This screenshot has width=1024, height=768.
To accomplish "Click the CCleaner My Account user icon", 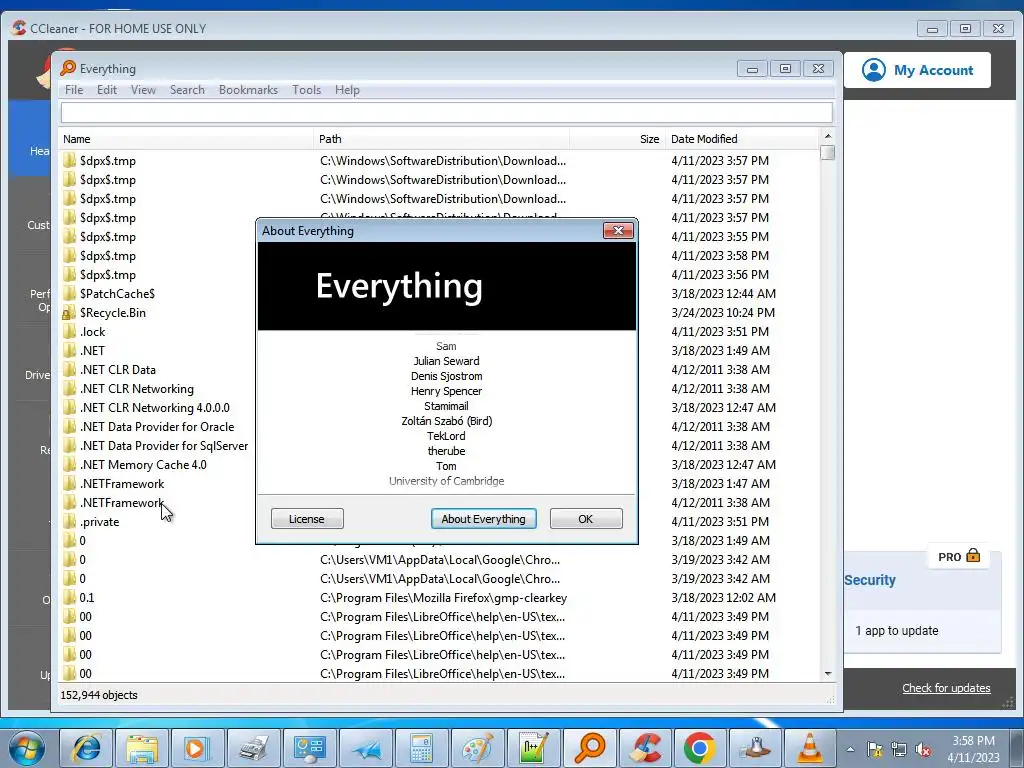I will coord(874,70).
